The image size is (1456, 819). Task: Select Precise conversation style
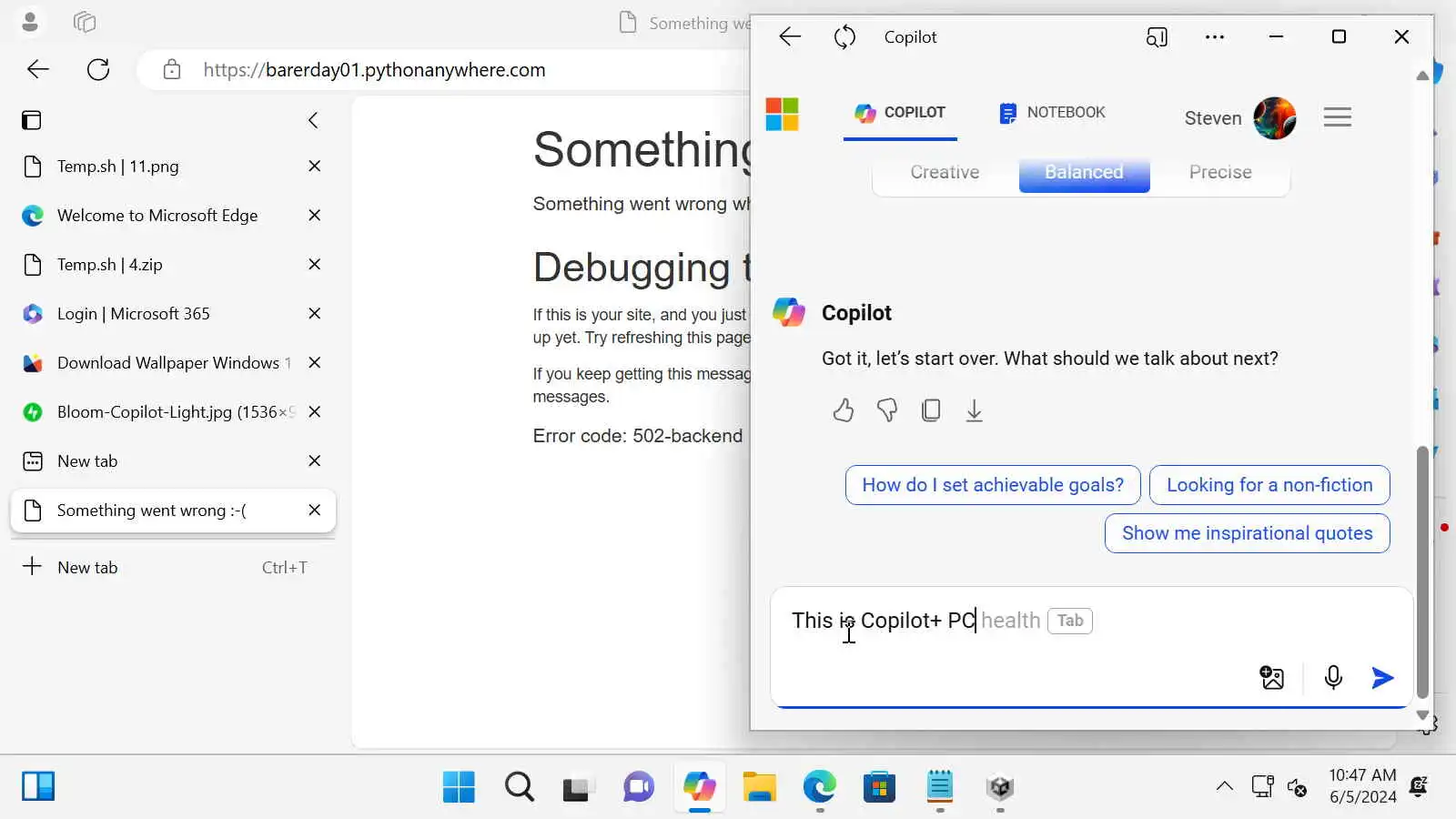(x=1220, y=172)
